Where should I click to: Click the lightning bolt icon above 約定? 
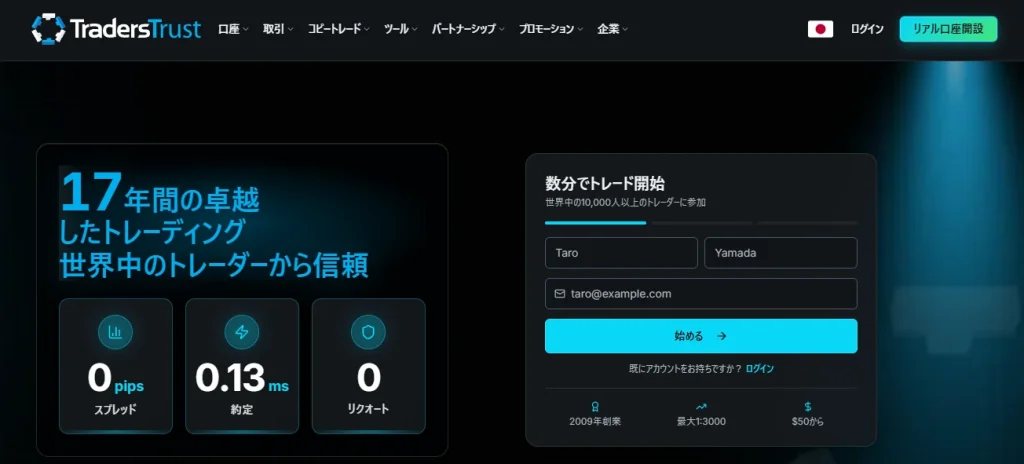(242, 332)
